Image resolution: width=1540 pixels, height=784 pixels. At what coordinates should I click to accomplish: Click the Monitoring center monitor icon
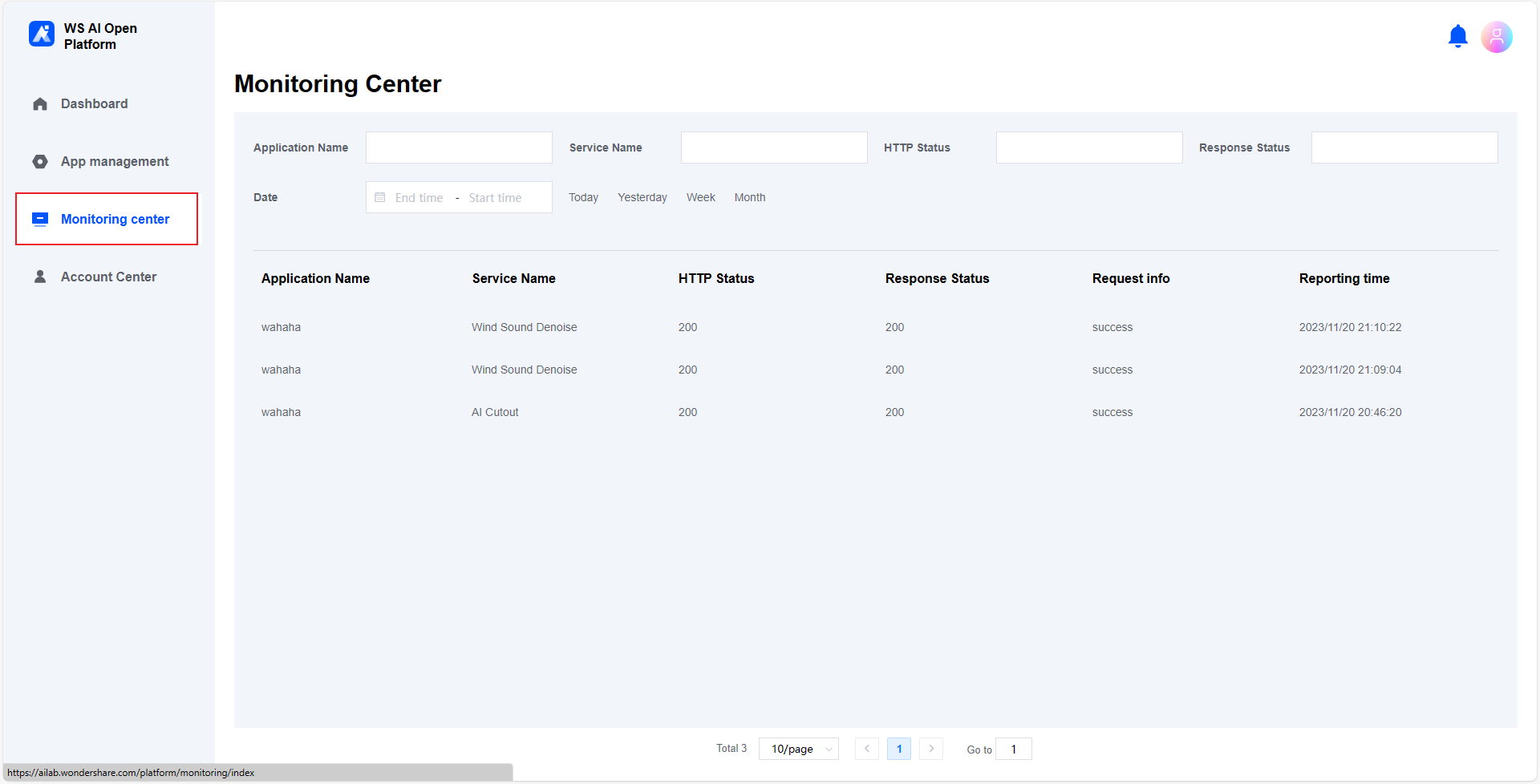(x=40, y=219)
